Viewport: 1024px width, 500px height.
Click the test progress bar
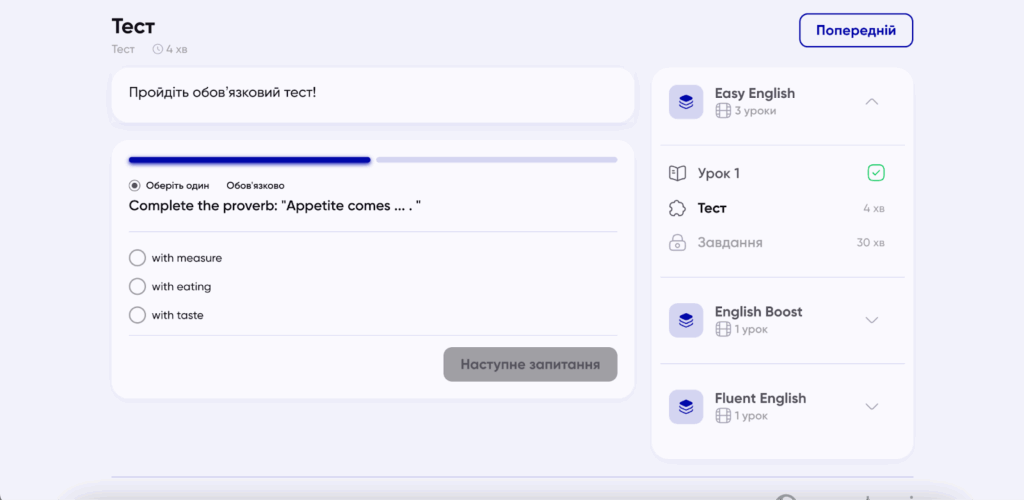[x=372, y=160]
